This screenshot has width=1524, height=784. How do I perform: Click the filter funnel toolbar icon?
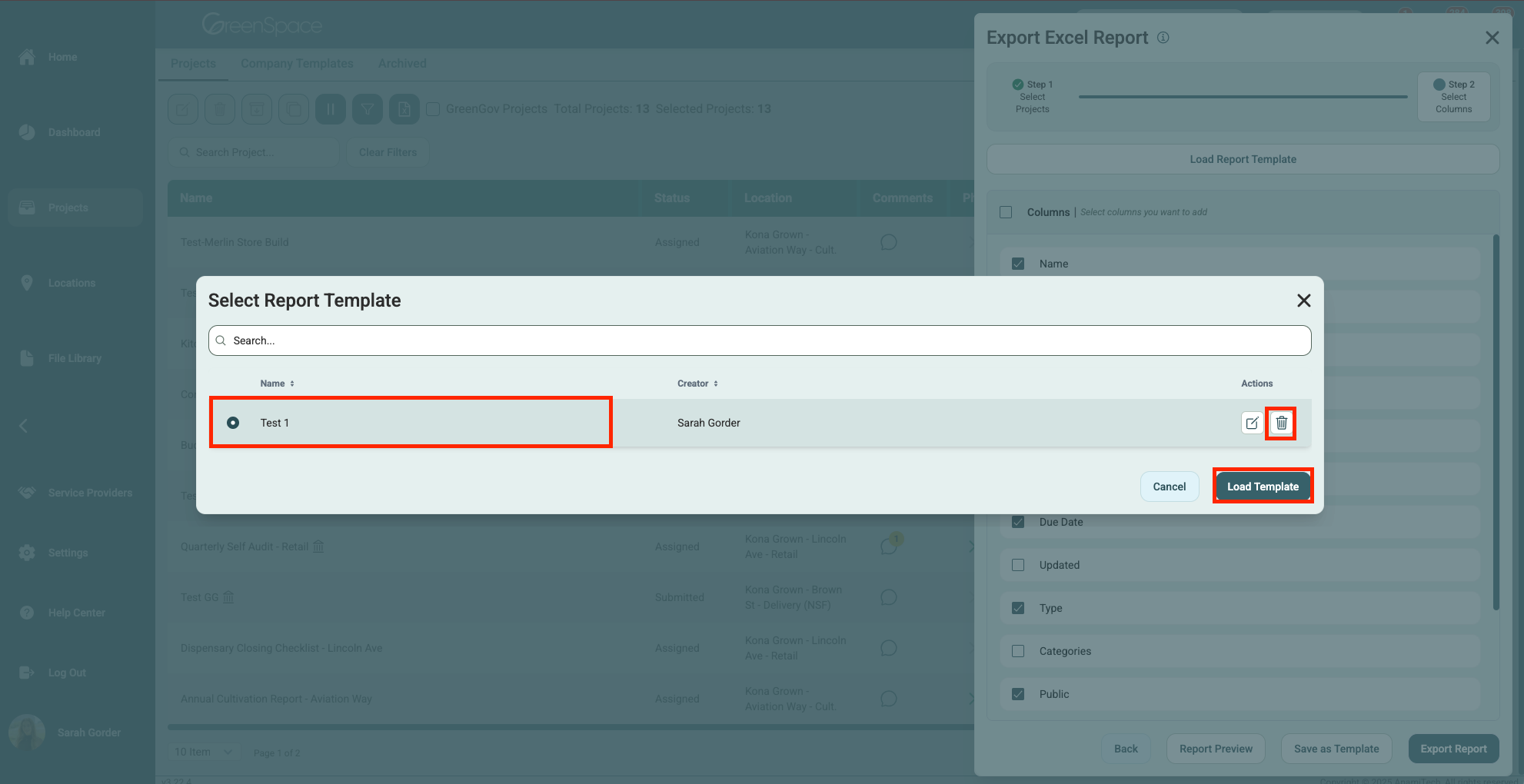pyautogui.click(x=368, y=109)
